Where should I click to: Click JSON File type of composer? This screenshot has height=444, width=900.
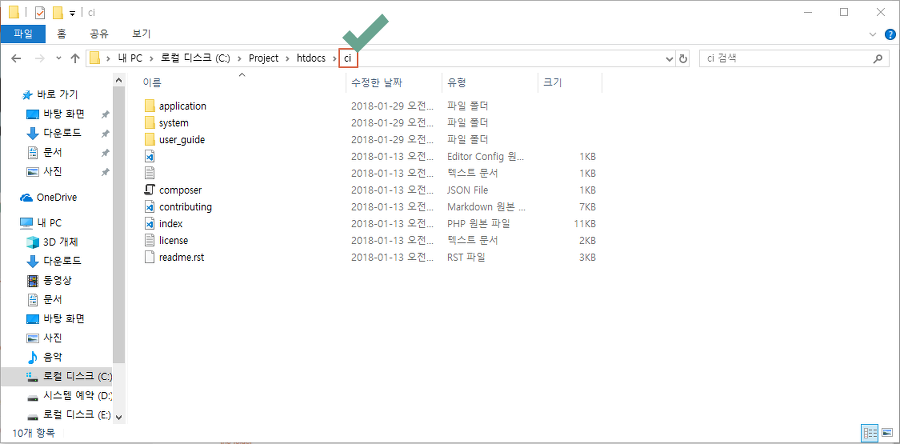[468, 190]
